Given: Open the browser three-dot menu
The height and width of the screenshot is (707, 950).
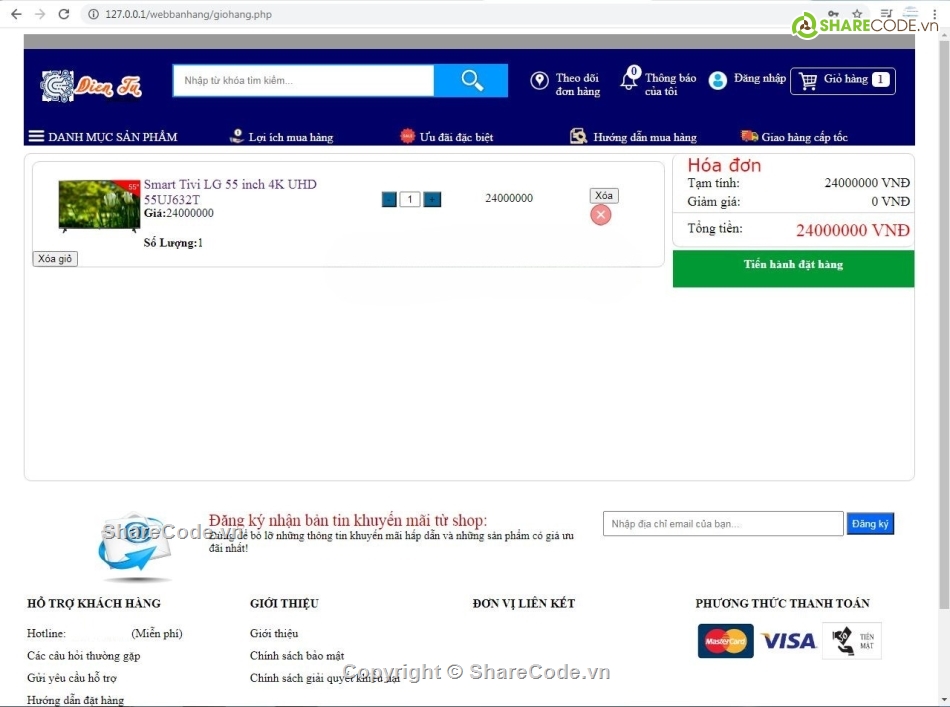Looking at the screenshot, I should click(935, 13).
